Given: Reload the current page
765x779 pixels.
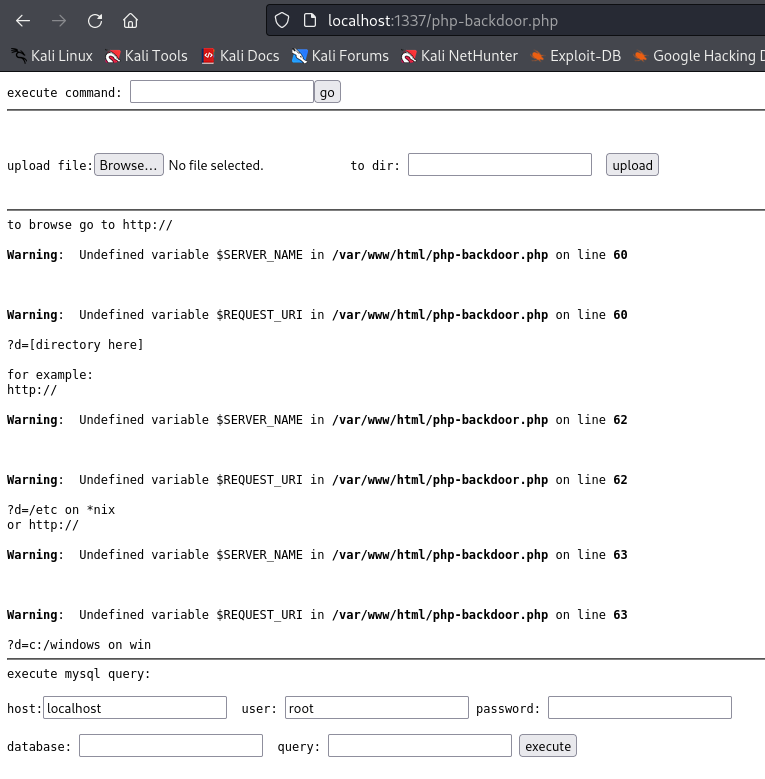Looking at the screenshot, I should click(x=95, y=20).
